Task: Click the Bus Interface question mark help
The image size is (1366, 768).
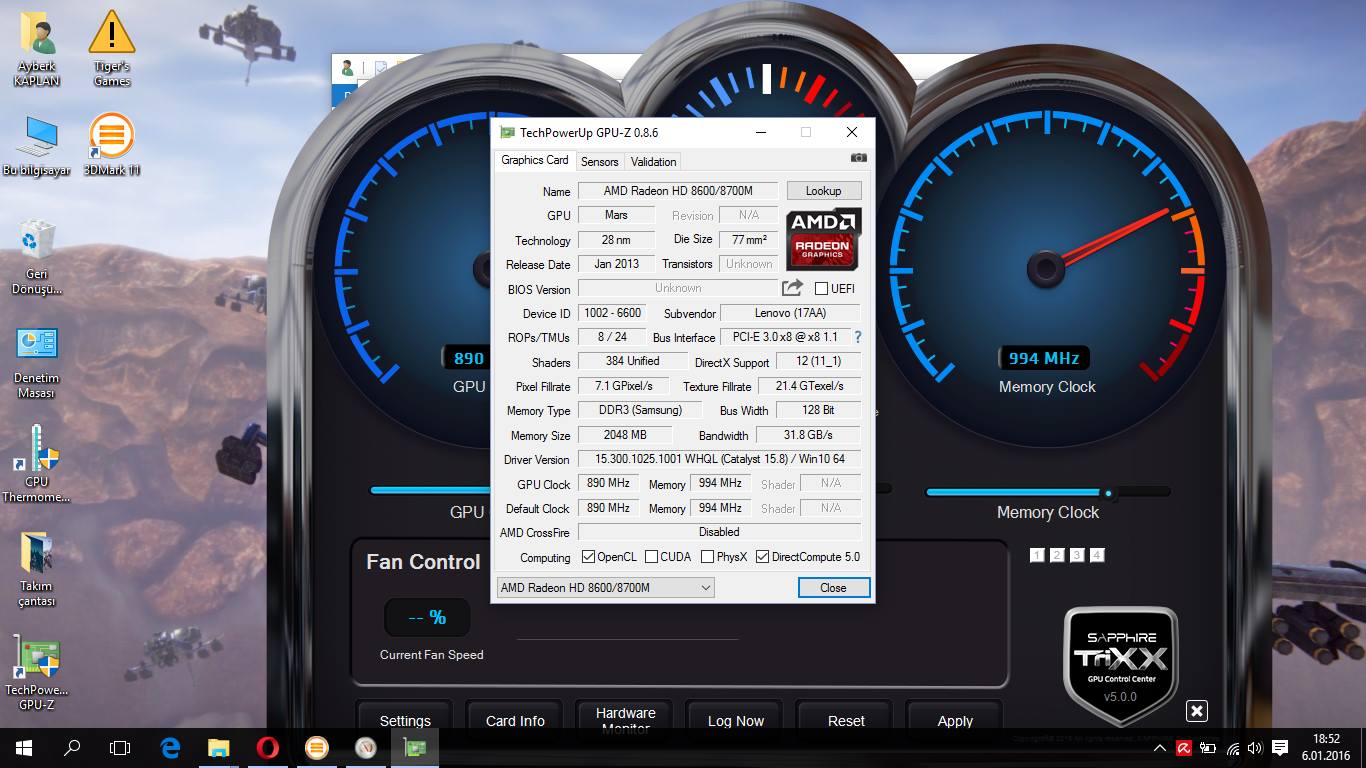Action: 857,337
